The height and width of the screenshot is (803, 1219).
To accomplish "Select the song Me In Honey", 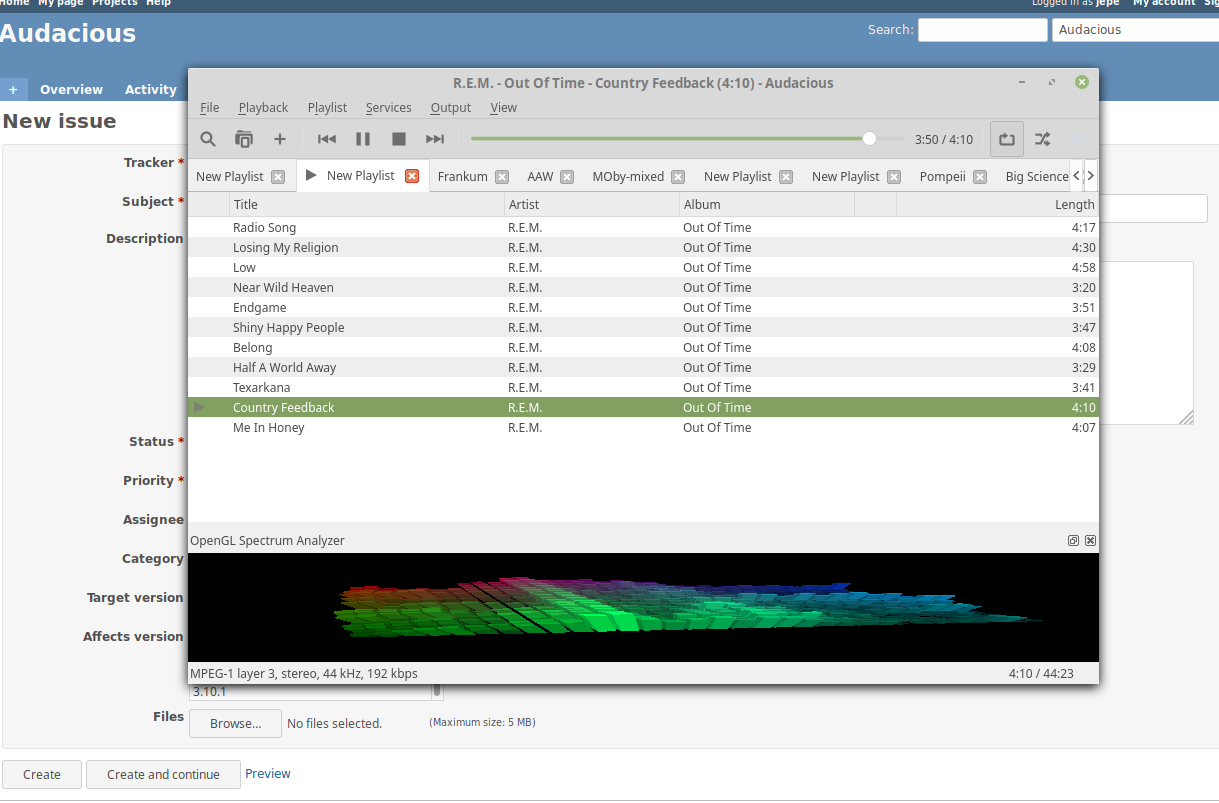I will click(643, 427).
